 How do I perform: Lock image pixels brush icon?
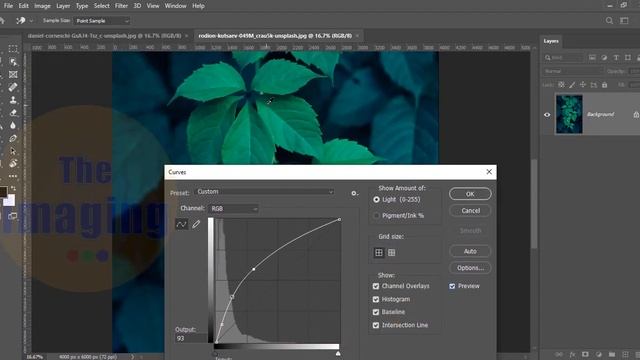pyautogui.click(x=572, y=84)
